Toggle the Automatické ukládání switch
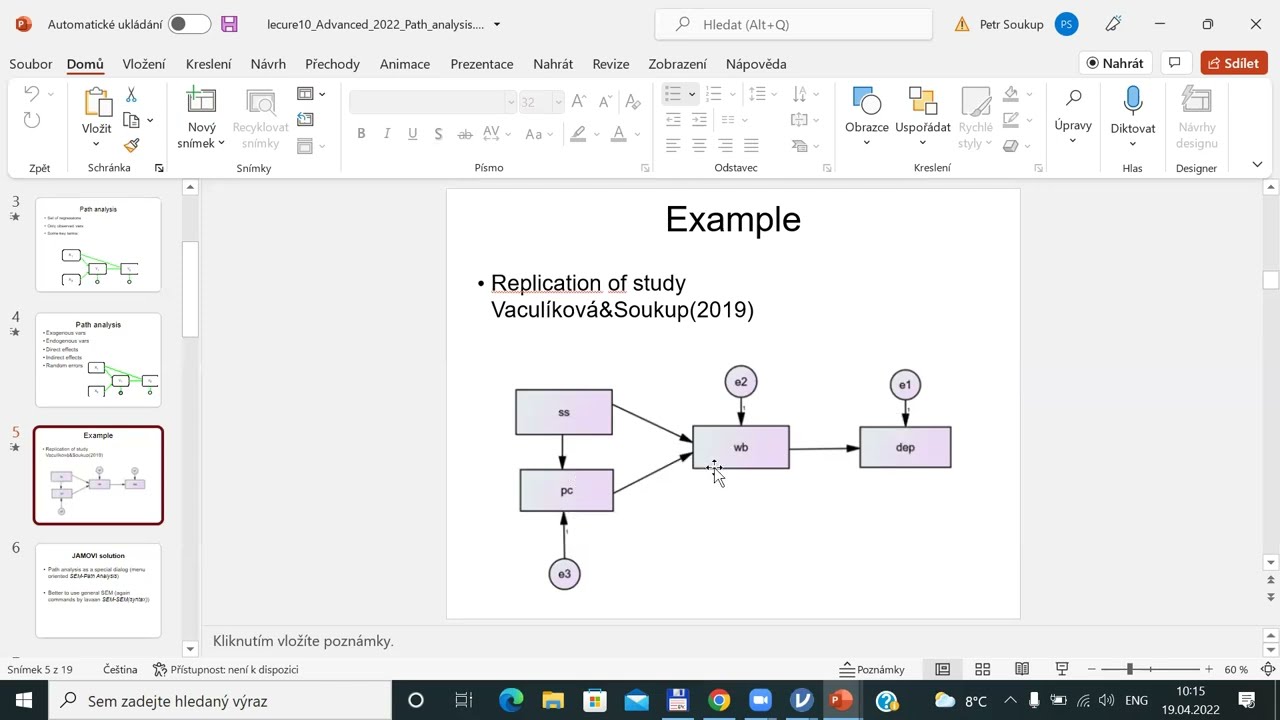The width and height of the screenshot is (1280, 720). pyautogui.click(x=189, y=24)
